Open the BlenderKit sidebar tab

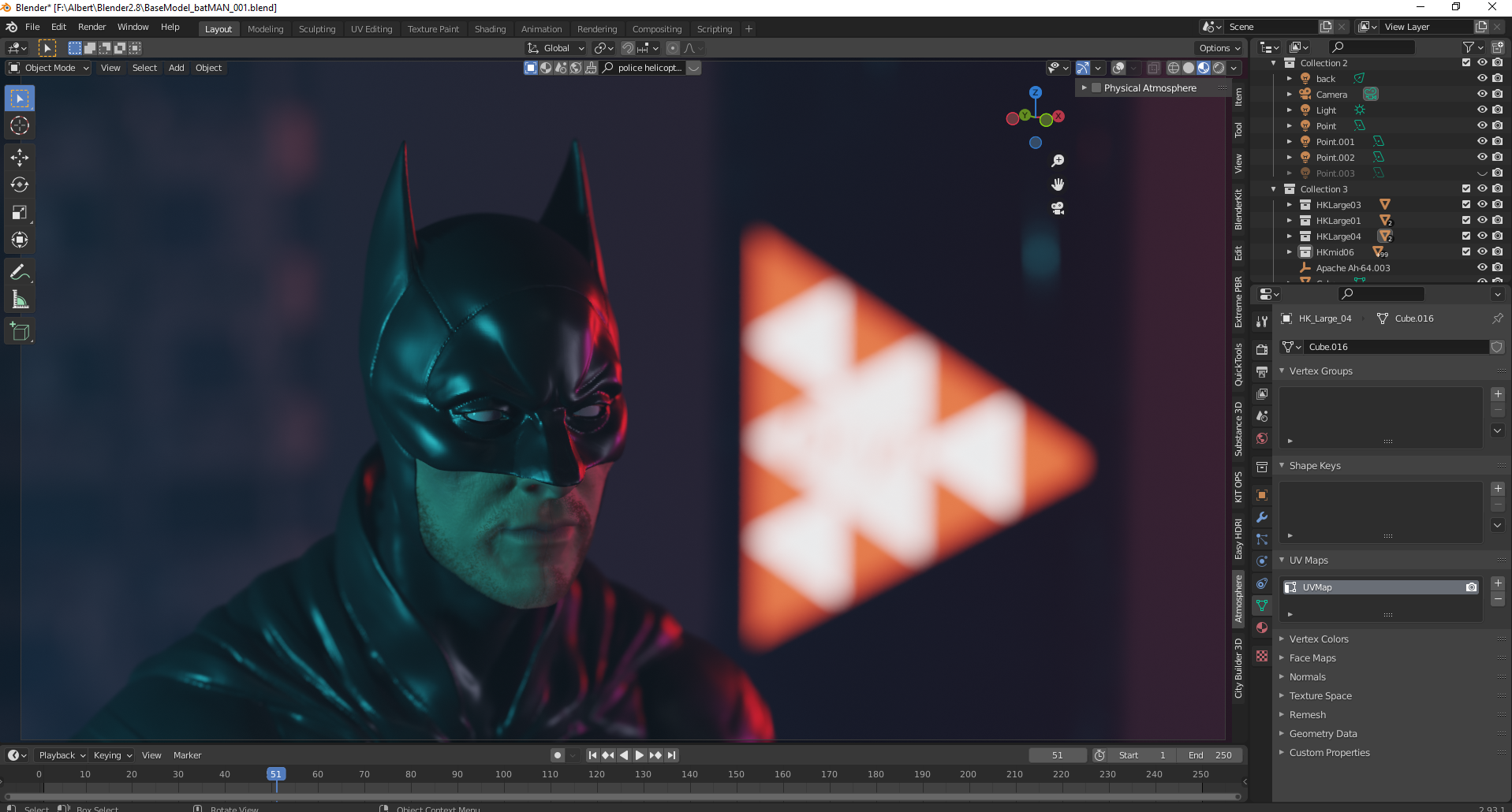[1238, 210]
